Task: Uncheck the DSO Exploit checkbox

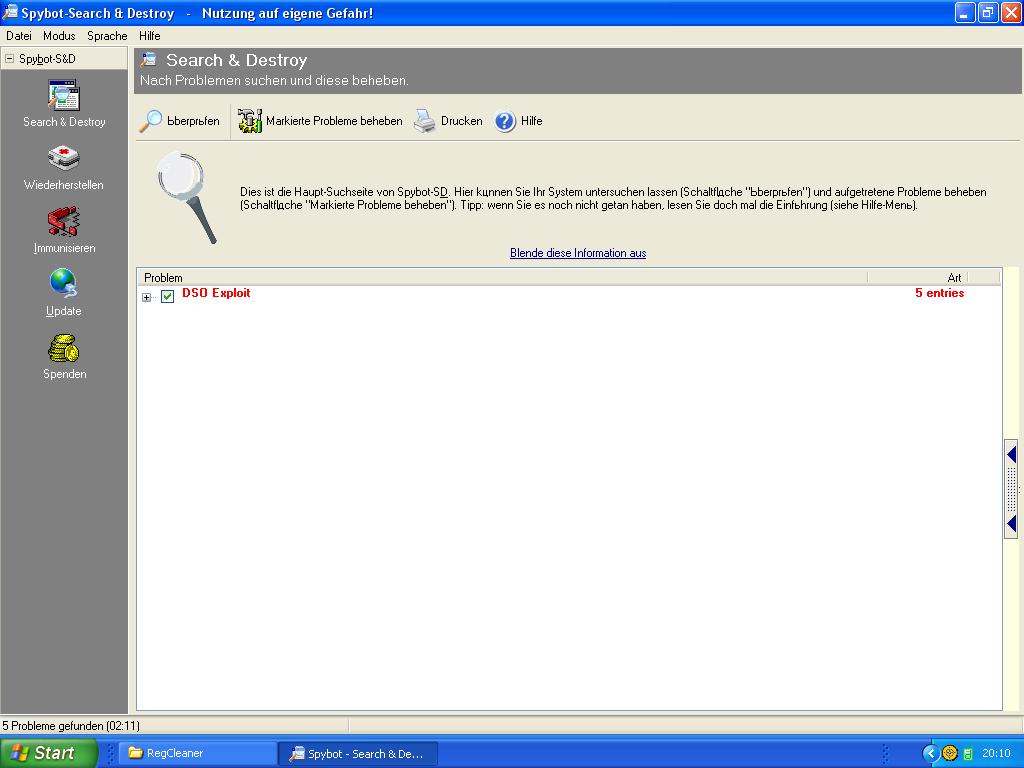Action: click(x=168, y=296)
